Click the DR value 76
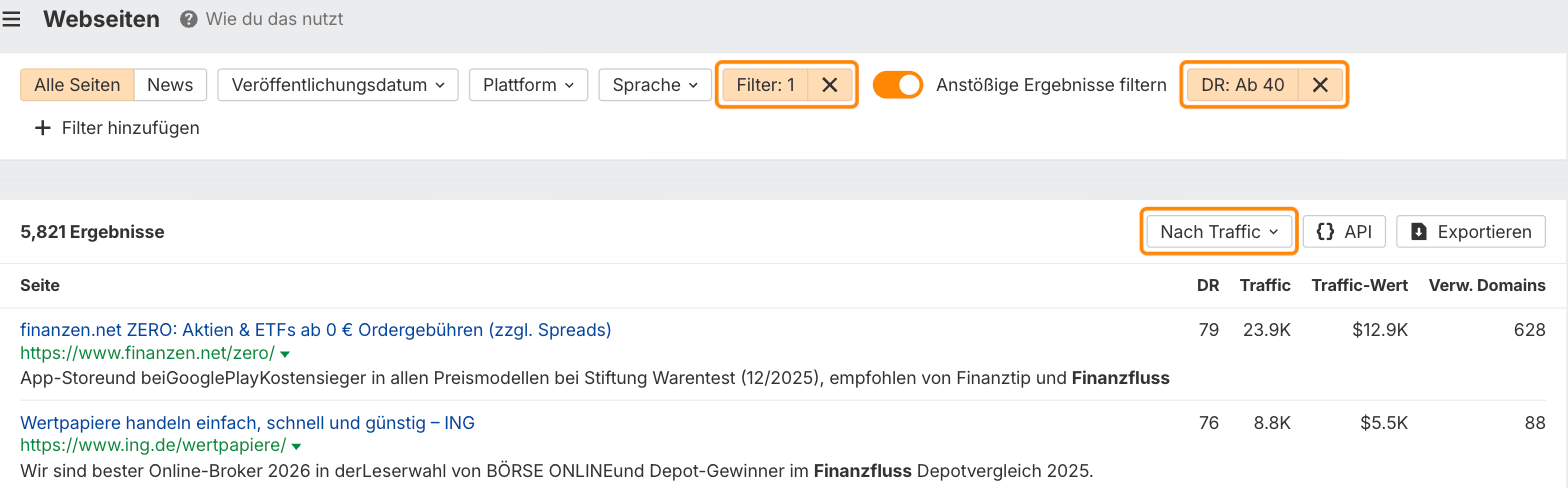The width and height of the screenshot is (1568, 488). click(1209, 423)
